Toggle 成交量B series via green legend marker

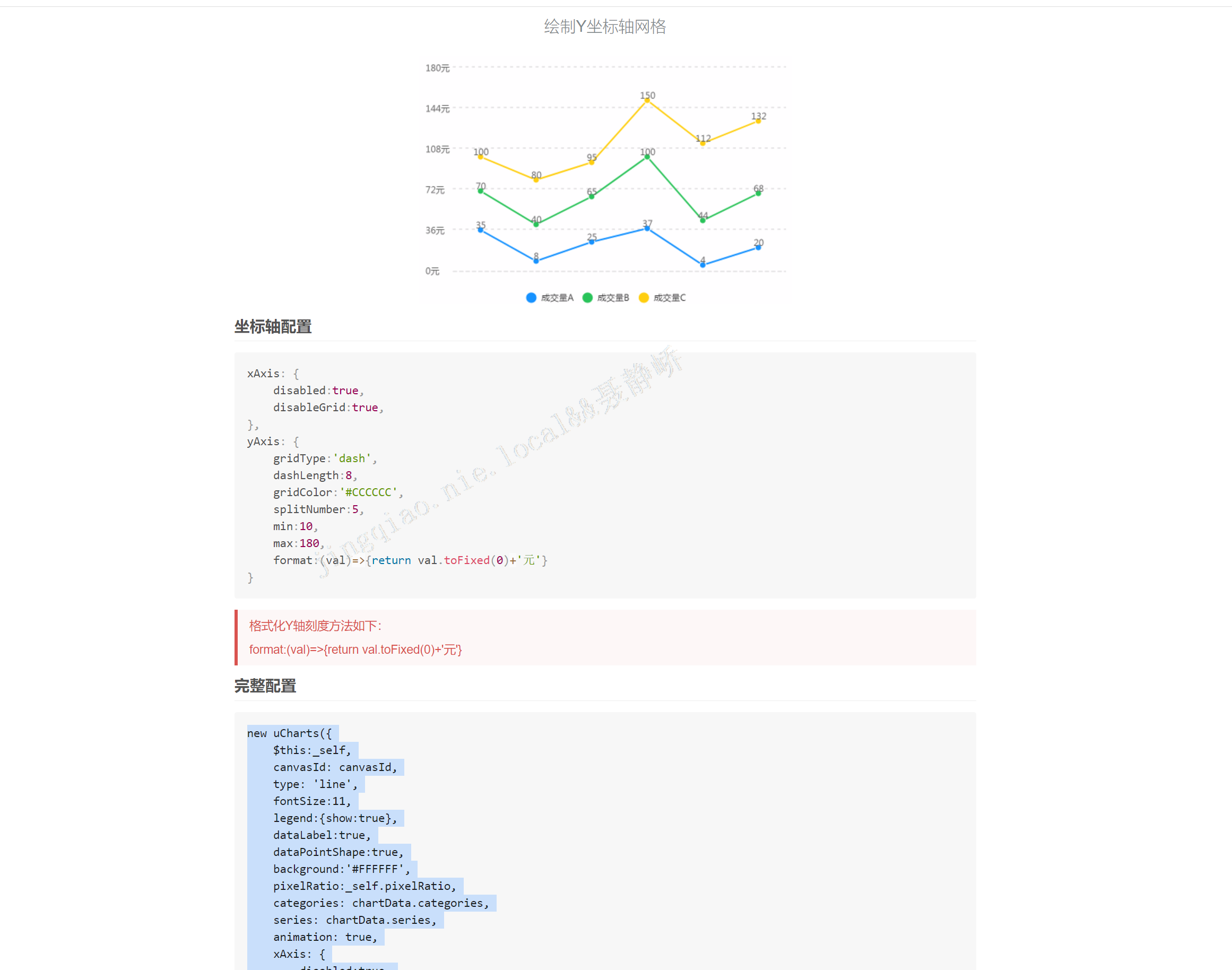click(587, 298)
